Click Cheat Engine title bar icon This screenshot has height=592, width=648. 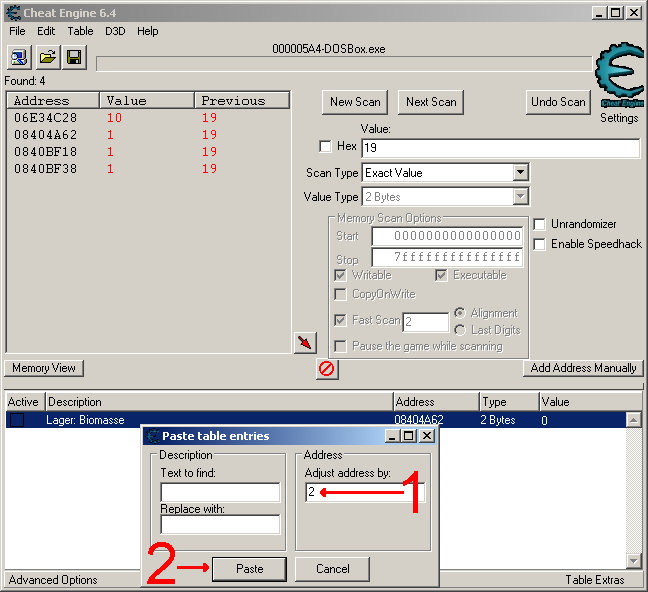coord(13,13)
